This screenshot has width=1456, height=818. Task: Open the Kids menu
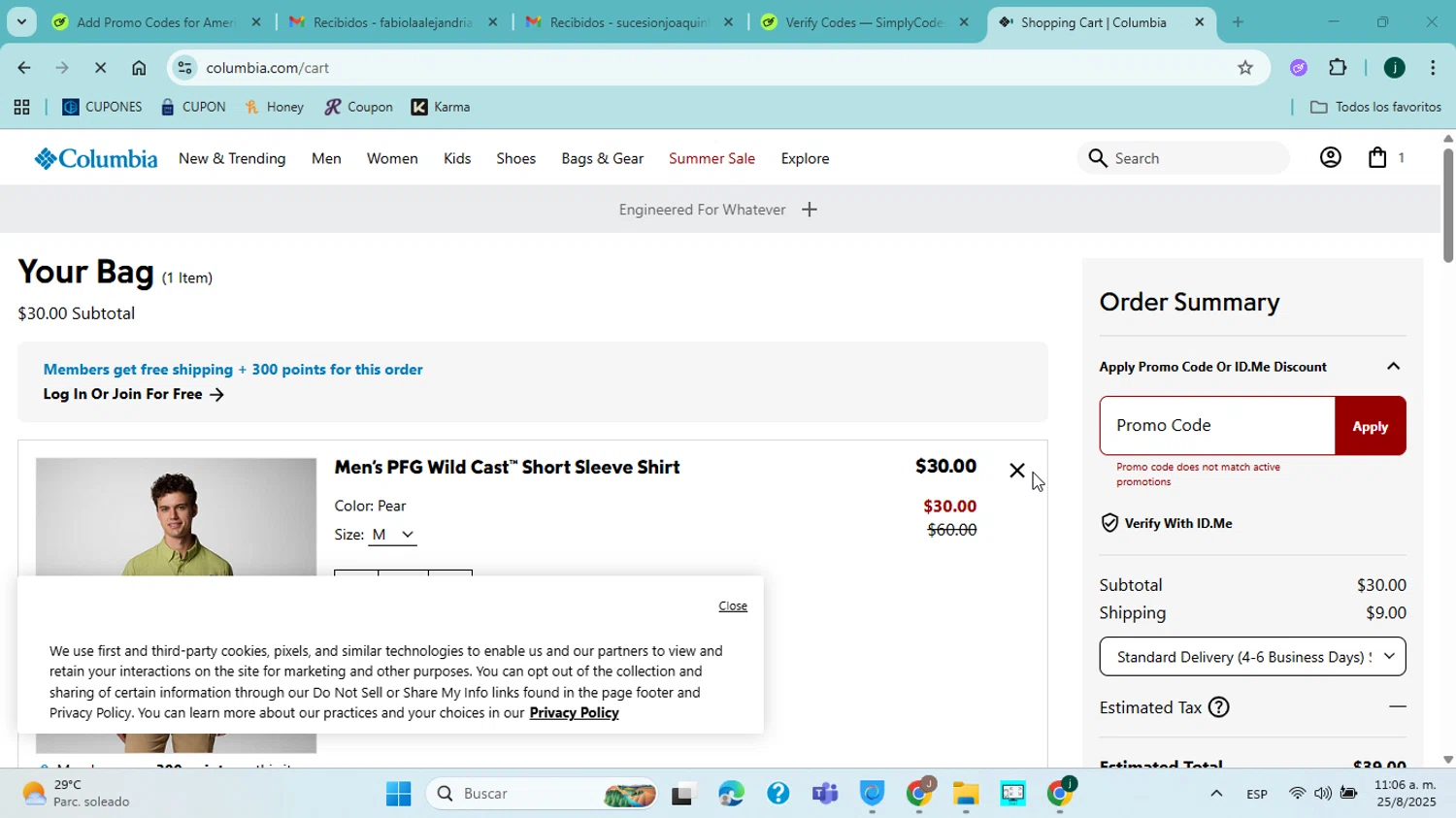coord(457,158)
